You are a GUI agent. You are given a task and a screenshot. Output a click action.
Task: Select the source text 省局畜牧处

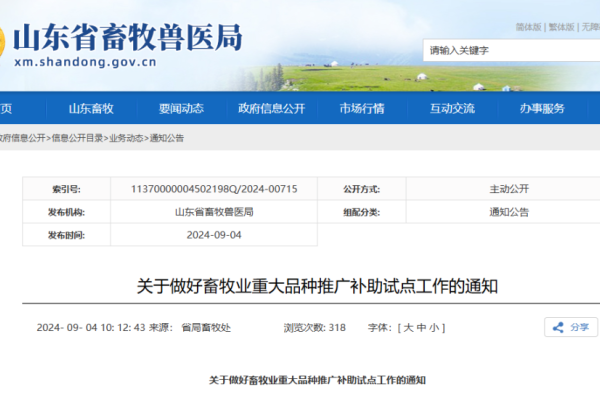click(x=206, y=328)
